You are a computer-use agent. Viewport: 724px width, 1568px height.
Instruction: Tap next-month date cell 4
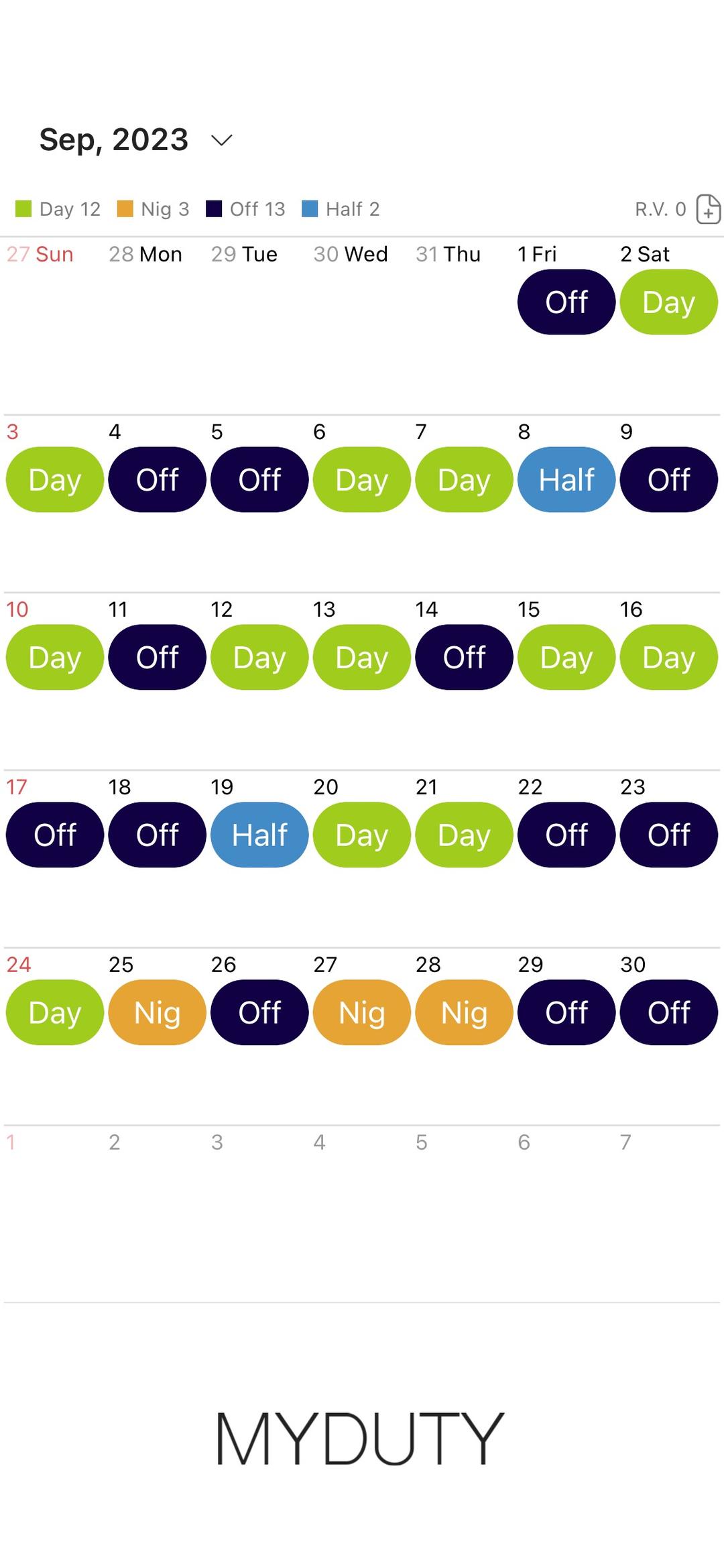click(362, 1213)
